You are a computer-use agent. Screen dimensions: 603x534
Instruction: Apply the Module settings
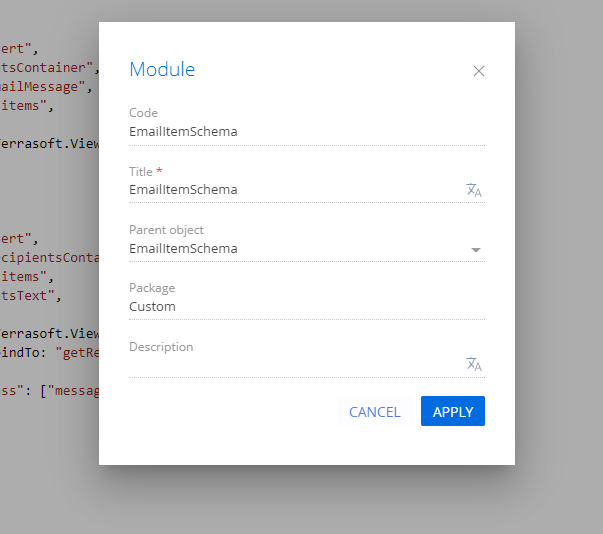pos(453,411)
